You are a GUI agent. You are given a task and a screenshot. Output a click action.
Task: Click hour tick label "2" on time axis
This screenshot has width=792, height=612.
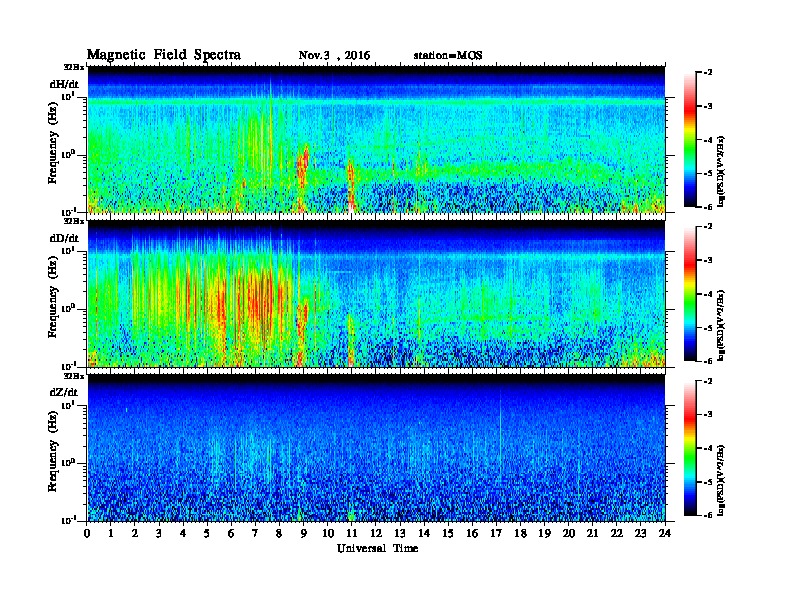point(135,534)
